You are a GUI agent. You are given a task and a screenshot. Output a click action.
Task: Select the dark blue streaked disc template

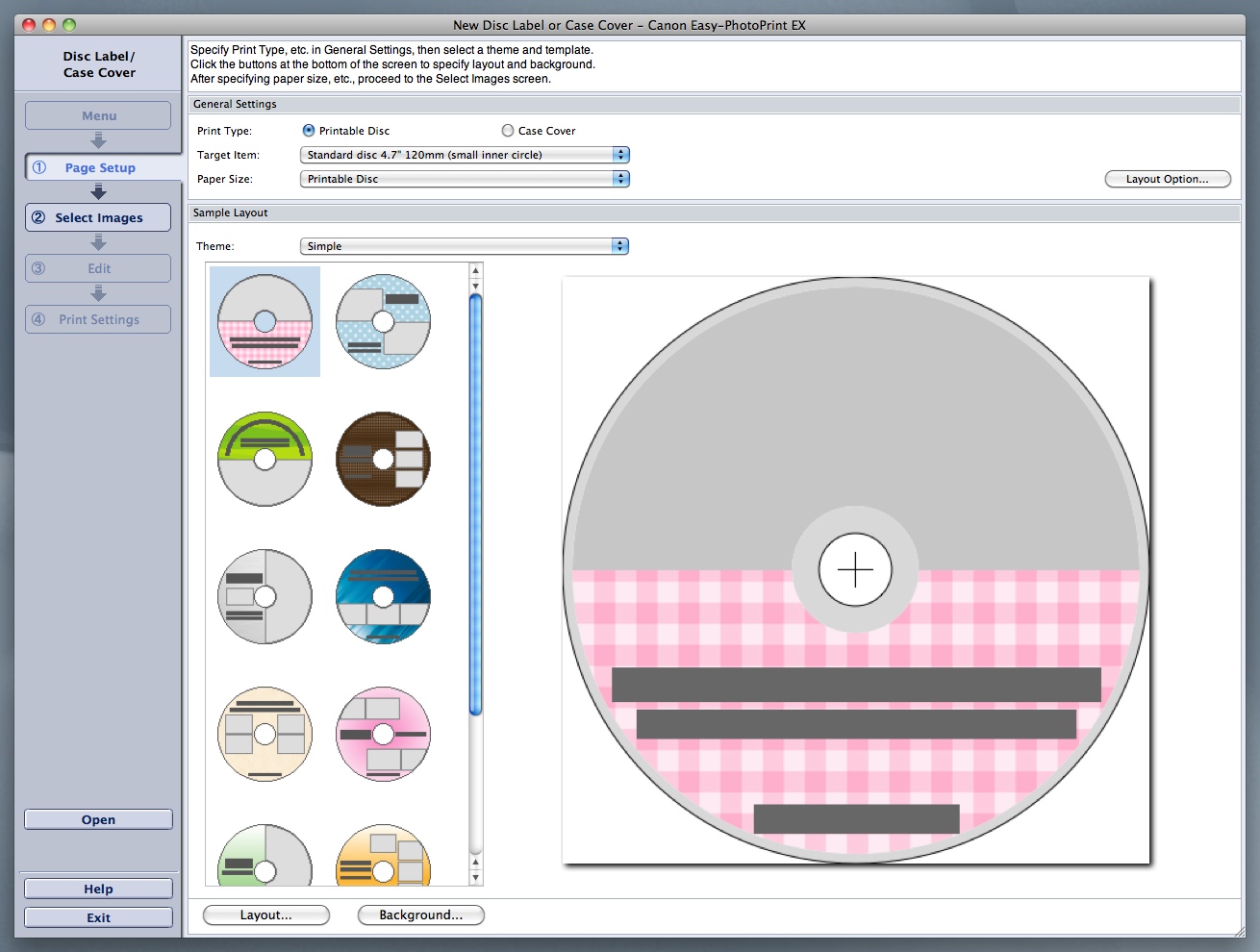pos(383,596)
